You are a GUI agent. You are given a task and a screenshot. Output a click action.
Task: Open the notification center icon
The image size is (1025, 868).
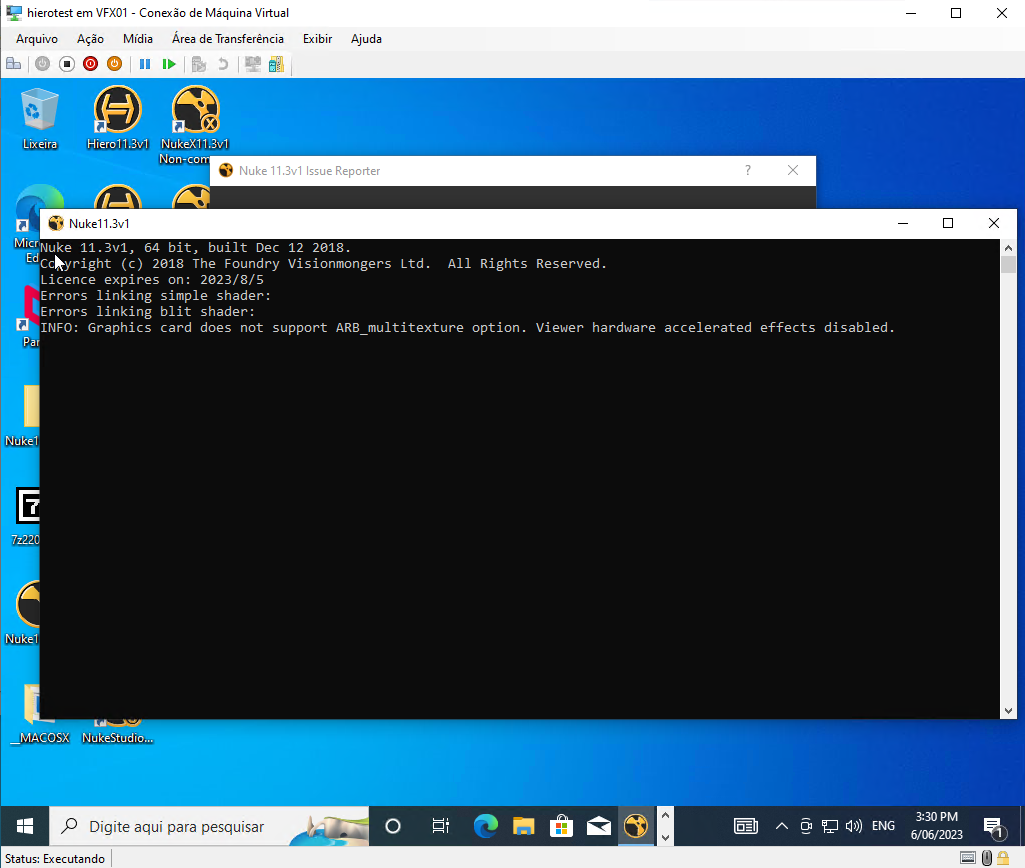(993, 827)
